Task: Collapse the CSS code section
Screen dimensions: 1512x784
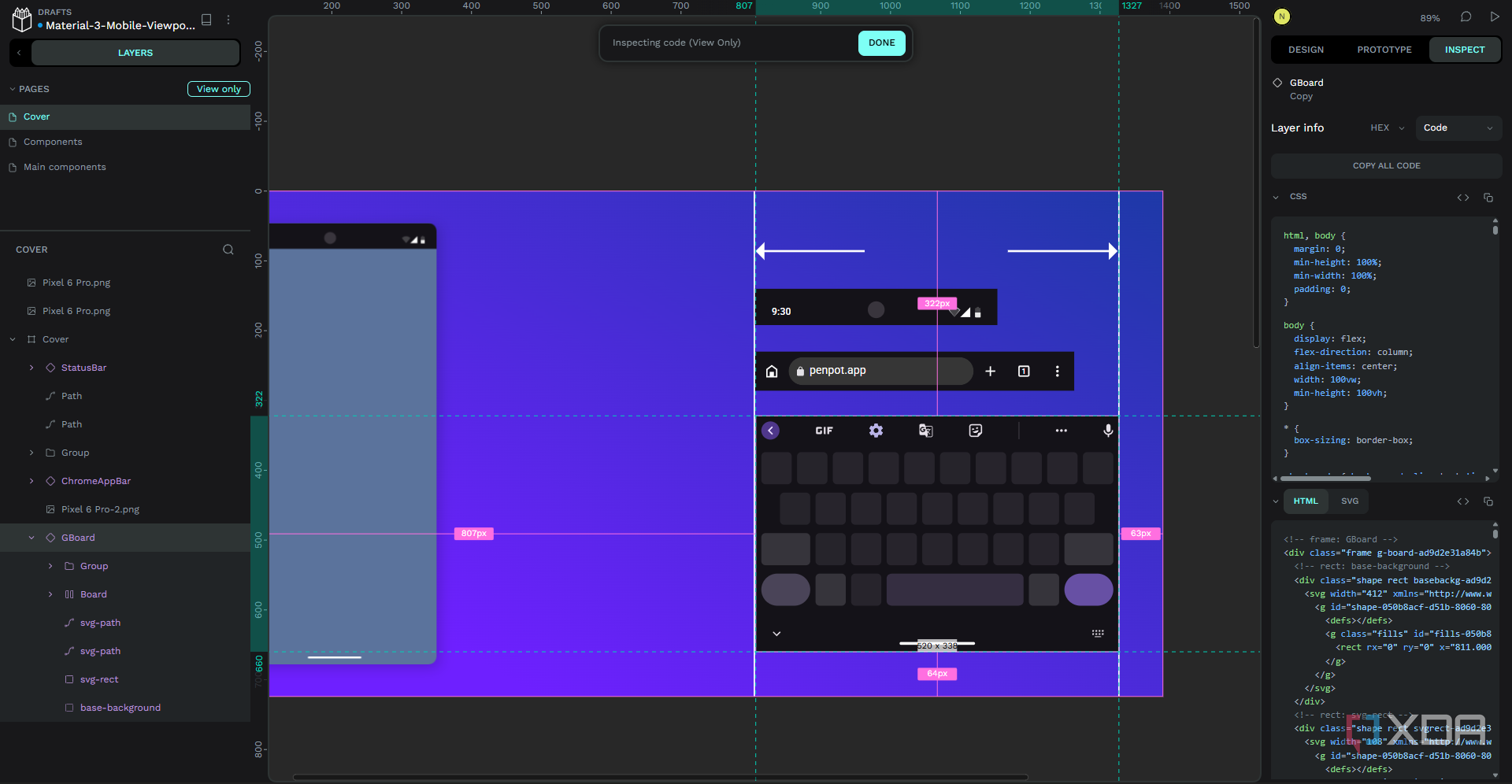Action: pos(1276,197)
